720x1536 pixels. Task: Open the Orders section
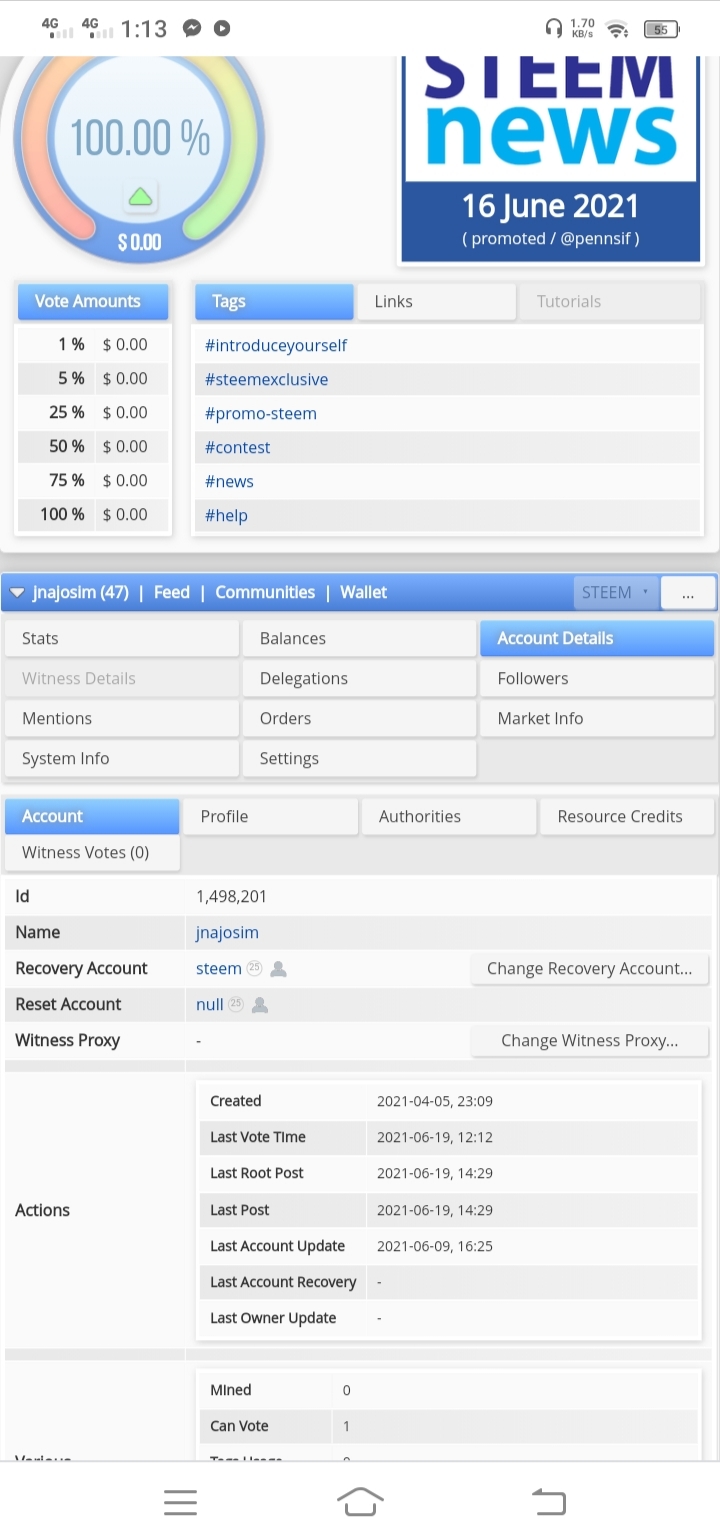(360, 718)
